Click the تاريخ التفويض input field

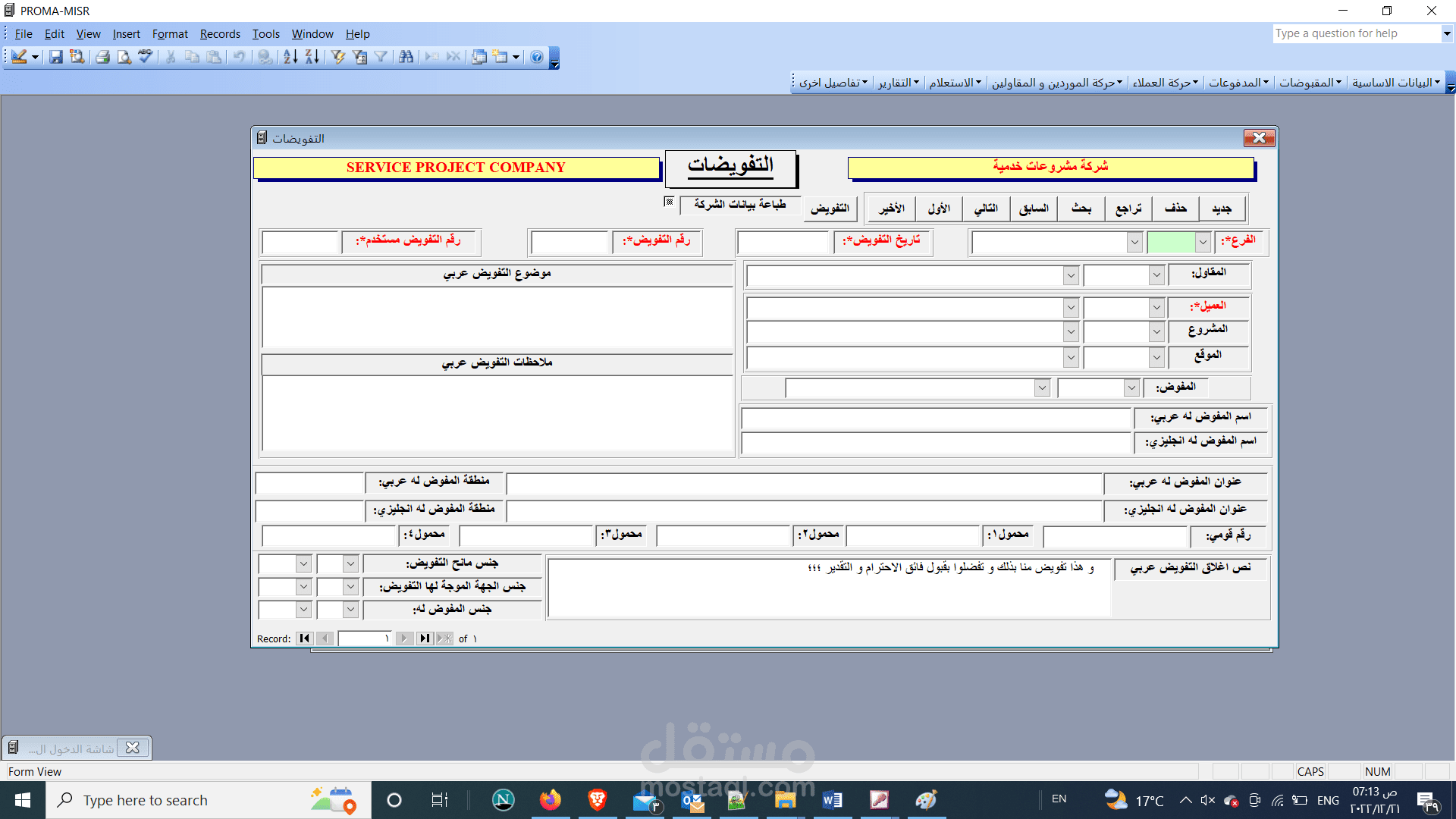point(783,243)
